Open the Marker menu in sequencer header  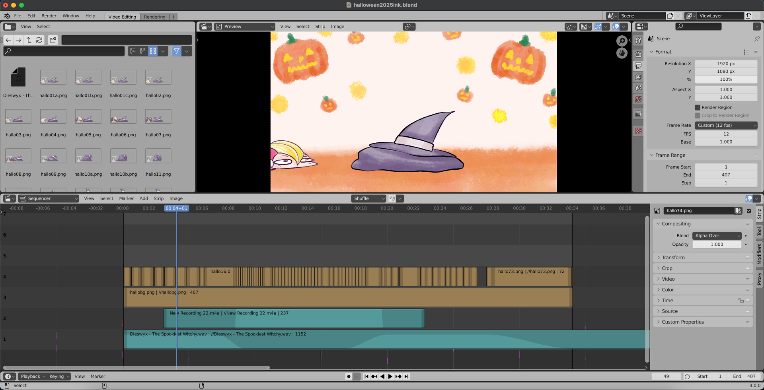[x=126, y=198]
